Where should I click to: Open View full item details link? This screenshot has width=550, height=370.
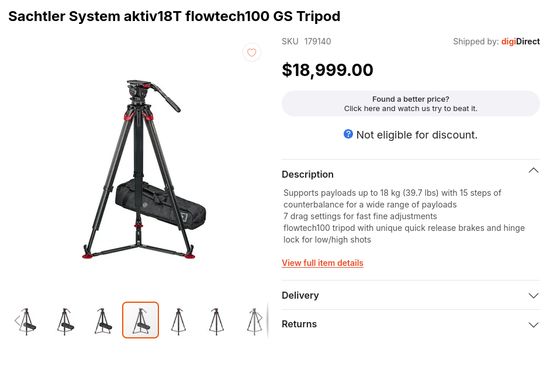pyautogui.click(x=322, y=263)
